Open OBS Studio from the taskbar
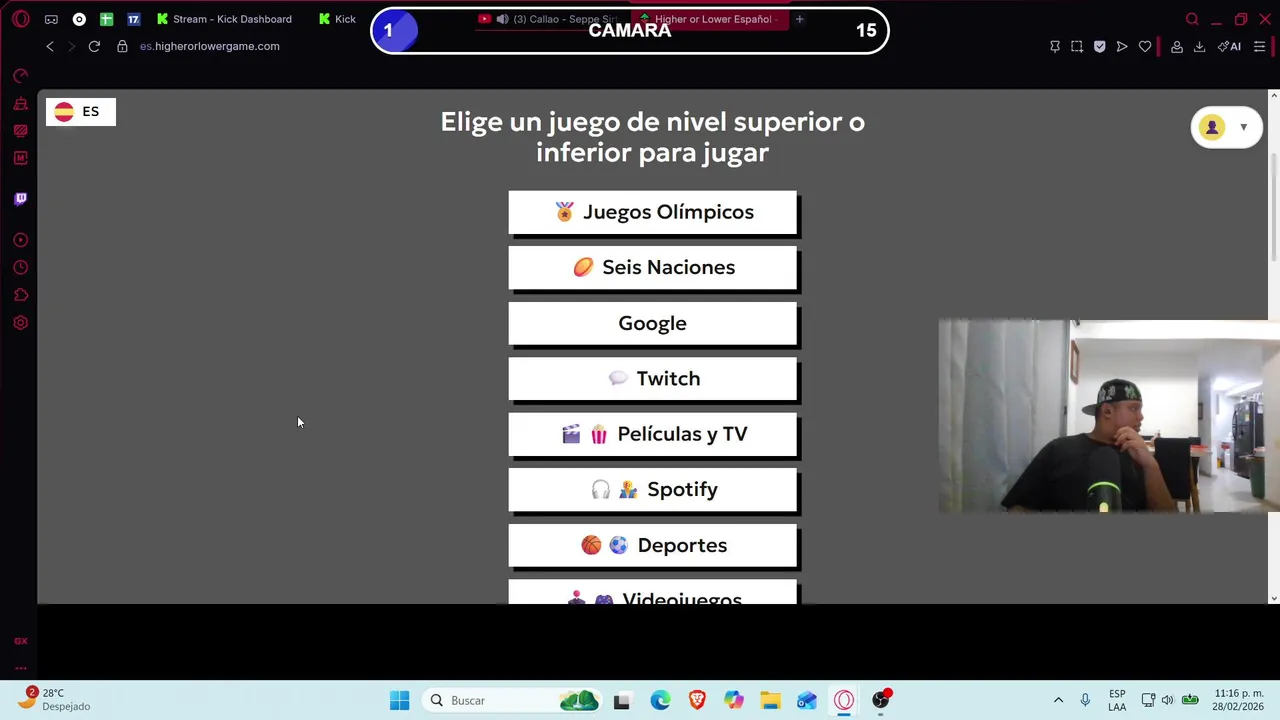The height and width of the screenshot is (720, 1280). tap(880, 700)
